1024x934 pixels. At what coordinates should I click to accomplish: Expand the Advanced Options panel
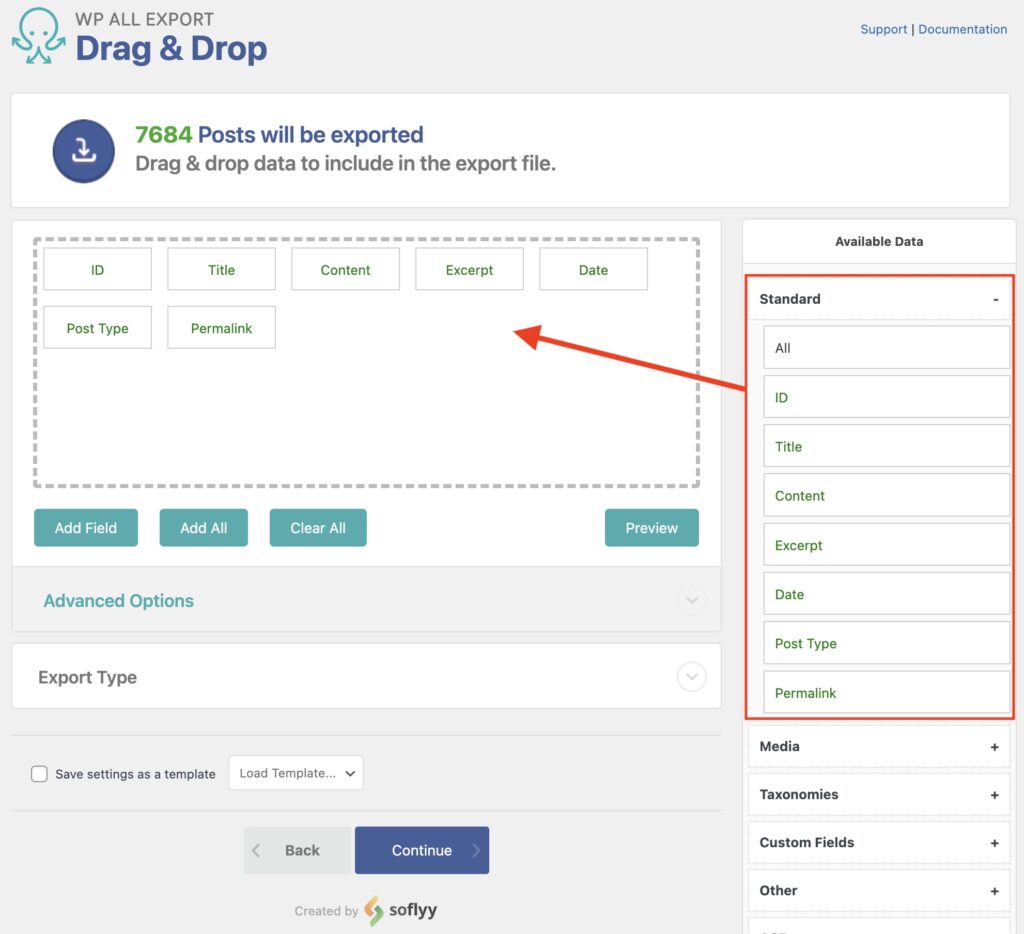coord(691,600)
